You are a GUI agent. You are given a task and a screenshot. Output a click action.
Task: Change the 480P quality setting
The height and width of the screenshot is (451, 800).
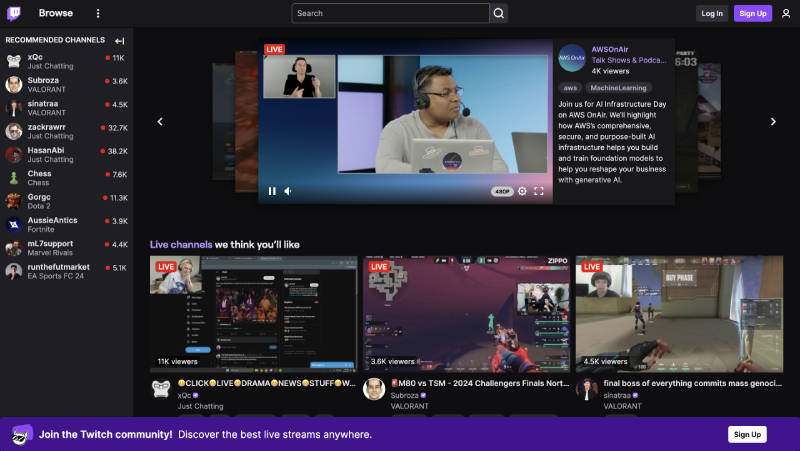click(x=502, y=191)
